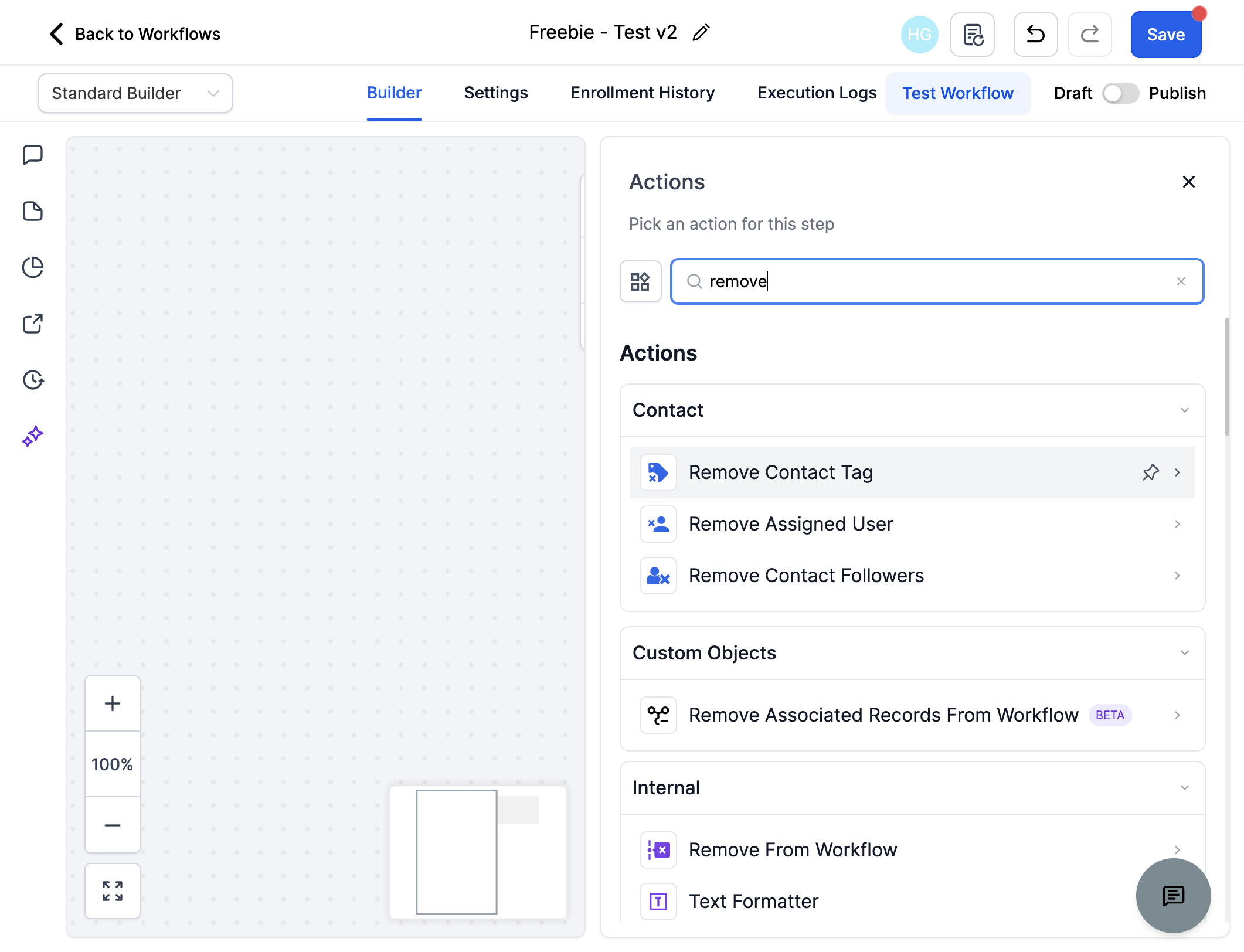1244x952 pixels.
Task: Undo the last change
Action: coord(1036,35)
